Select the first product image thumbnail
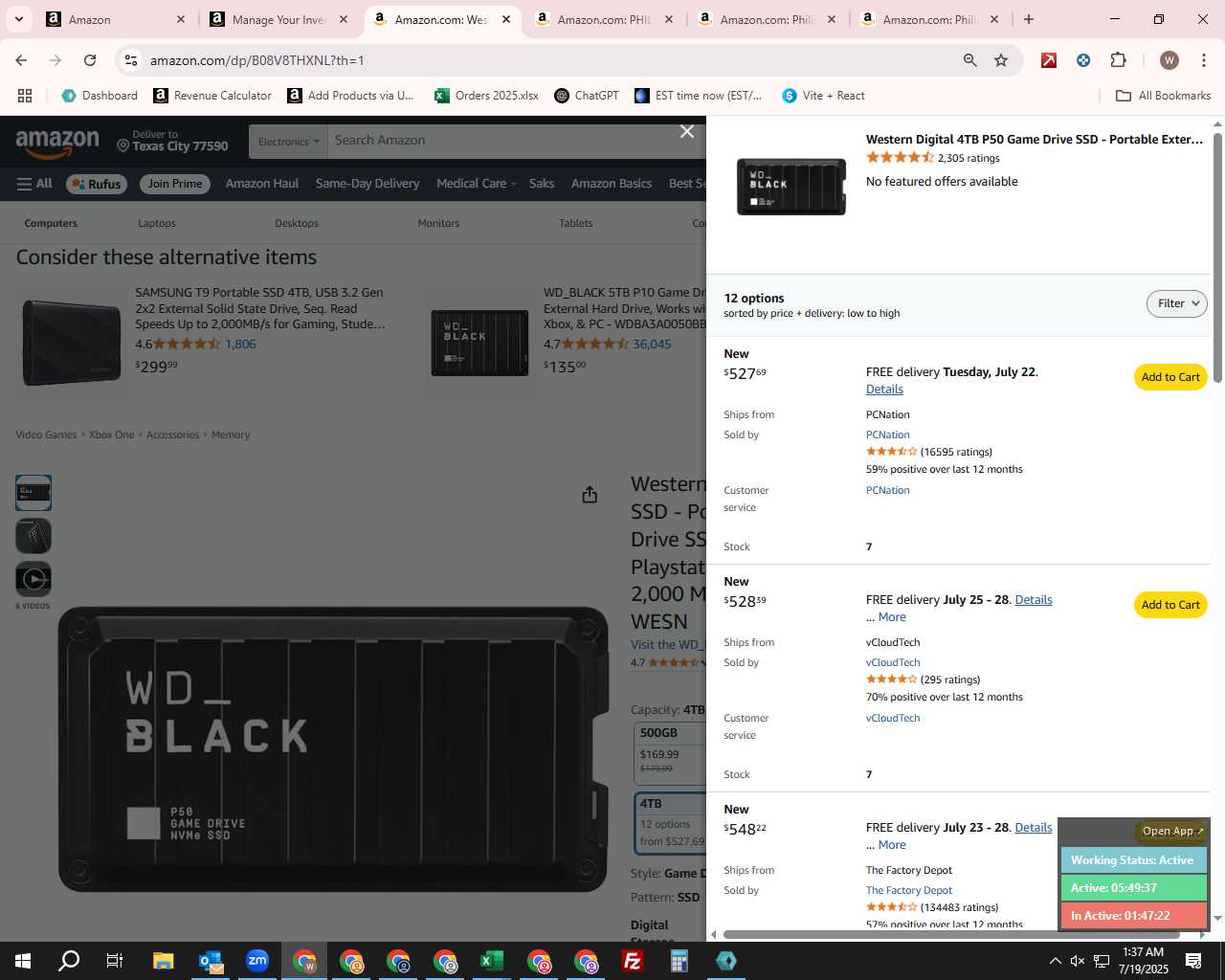Viewport: 1225px width, 980px height. [x=33, y=493]
